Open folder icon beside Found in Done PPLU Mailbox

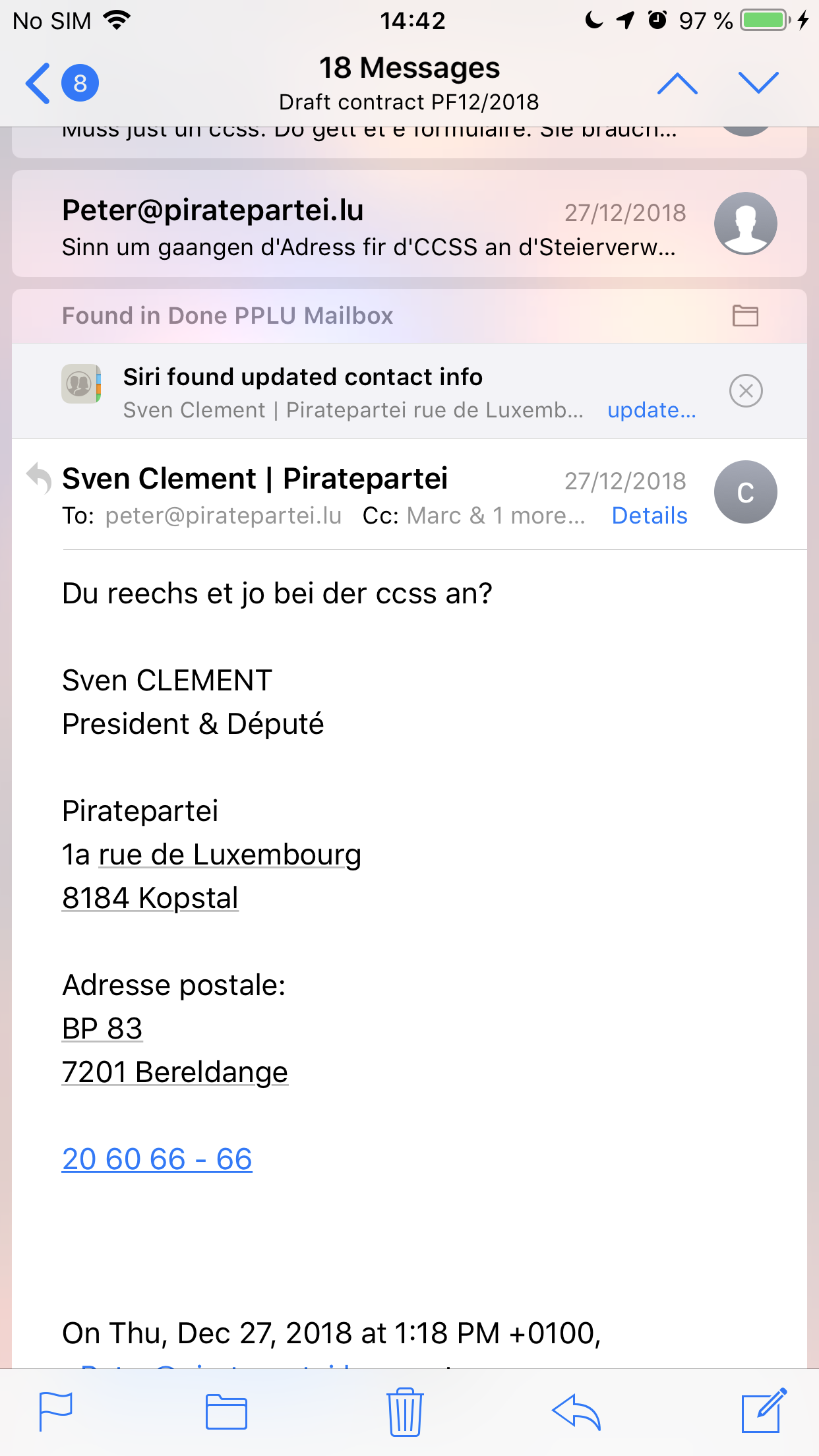(x=745, y=316)
